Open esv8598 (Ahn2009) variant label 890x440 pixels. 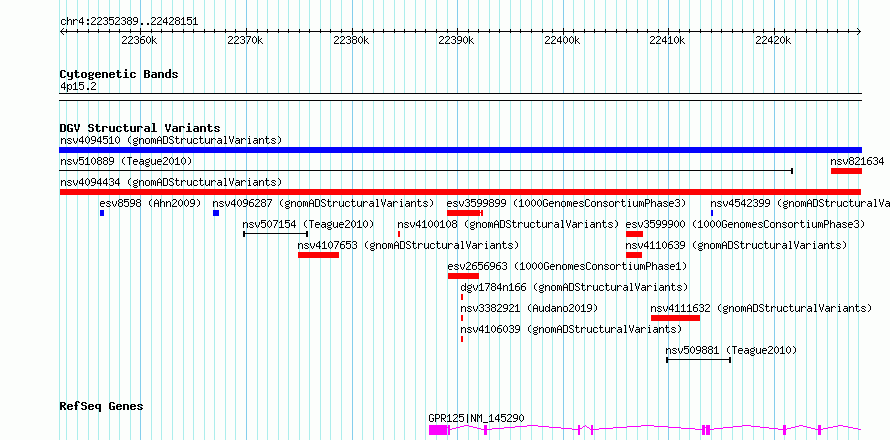[x=150, y=203]
